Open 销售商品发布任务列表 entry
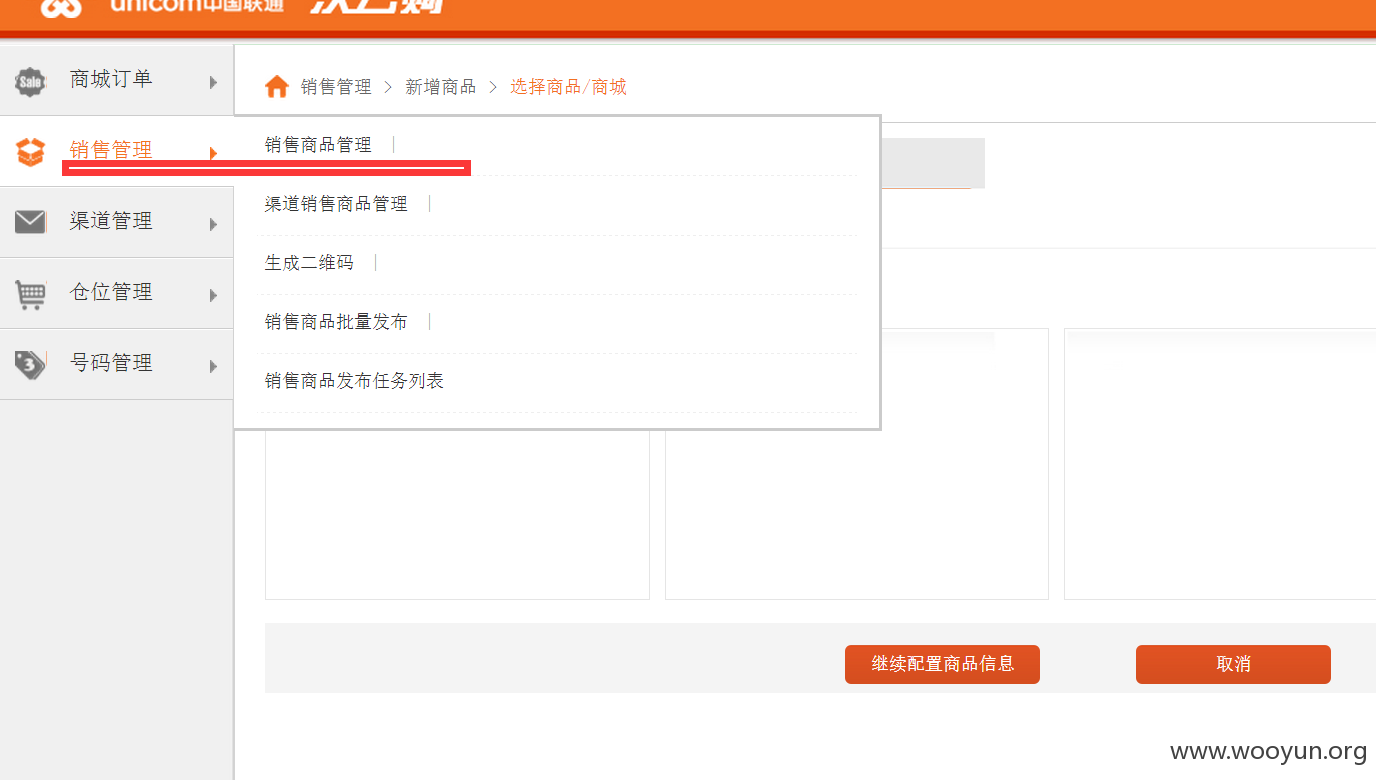Viewport: 1376px width, 780px height. tap(354, 381)
